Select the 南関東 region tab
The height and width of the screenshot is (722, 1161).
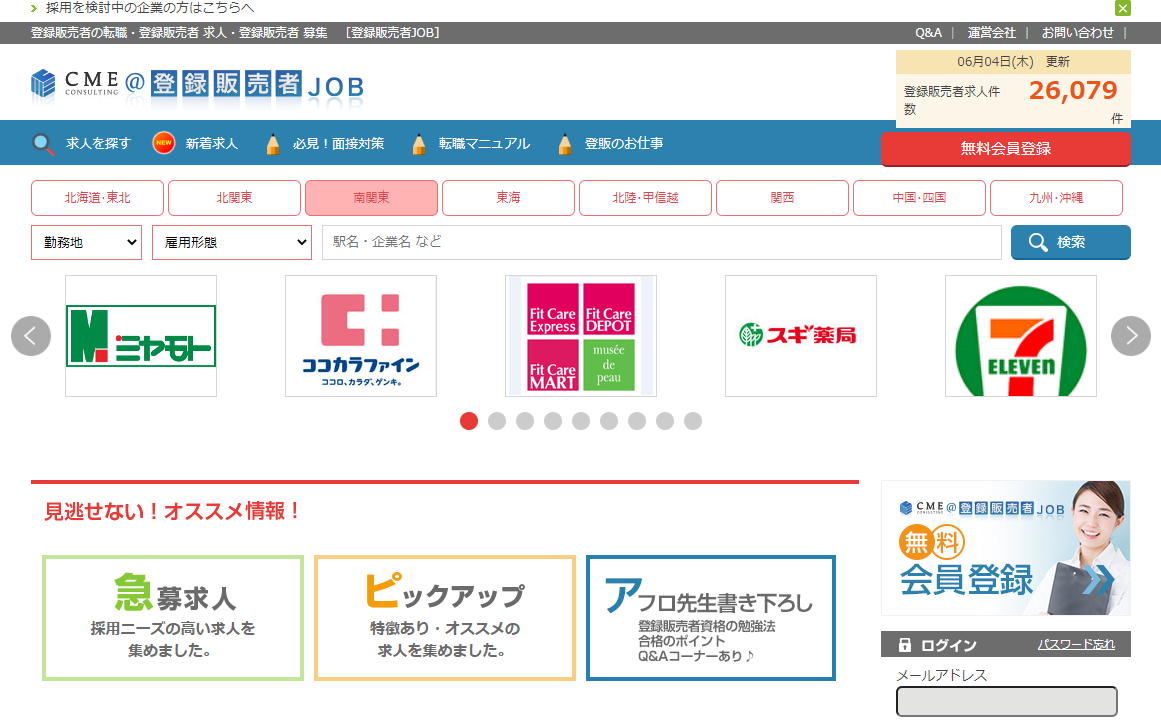pyautogui.click(x=371, y=198)
